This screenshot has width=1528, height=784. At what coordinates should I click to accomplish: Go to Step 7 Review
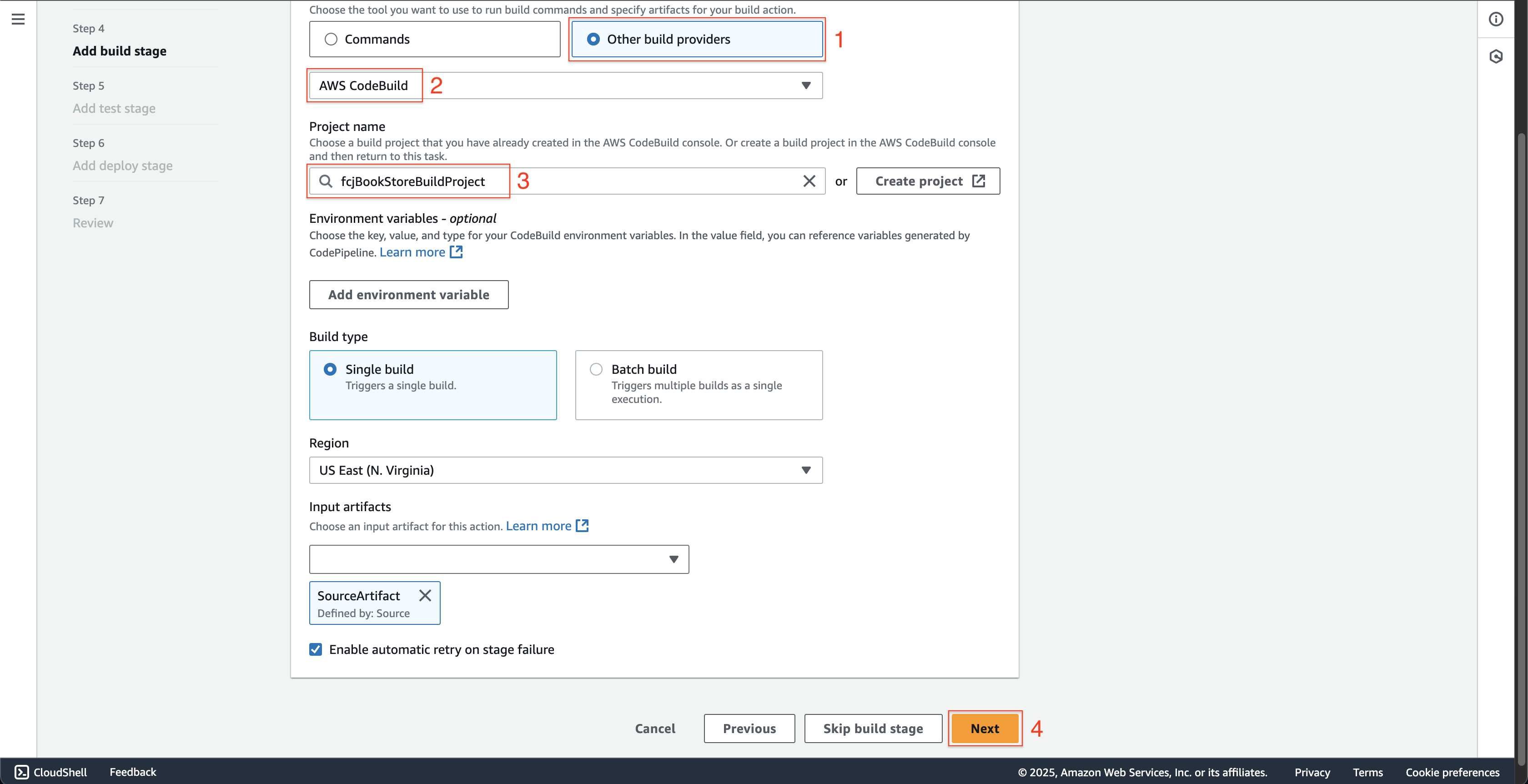pos(92,223)
